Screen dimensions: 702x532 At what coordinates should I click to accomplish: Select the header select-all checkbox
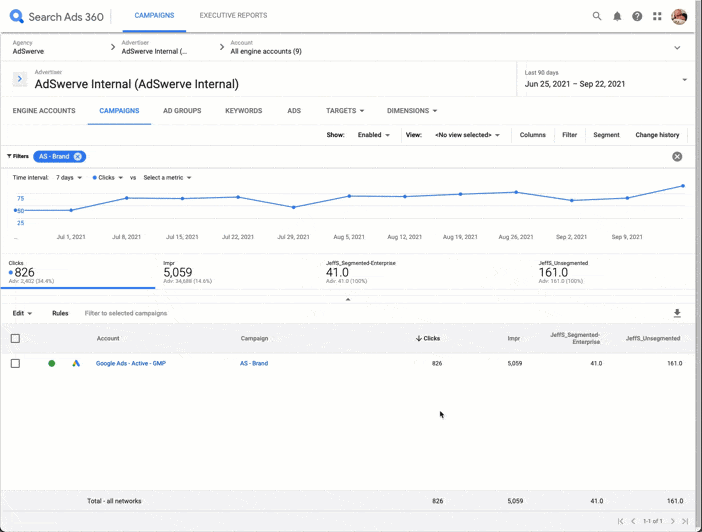15,338
